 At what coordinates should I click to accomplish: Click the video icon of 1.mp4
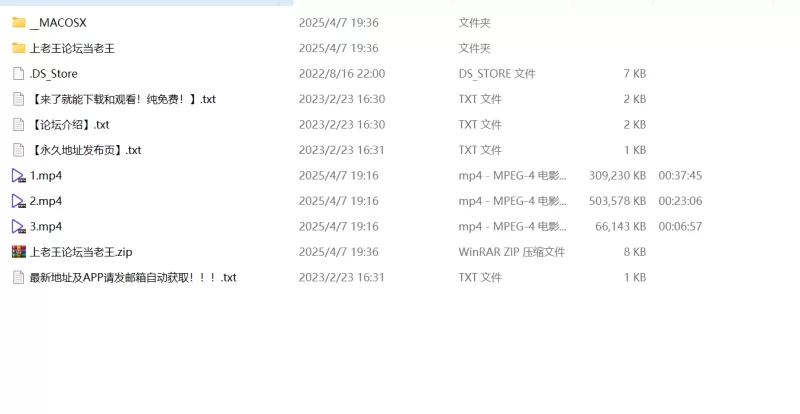pyautogui.click(x=19, y=176)
